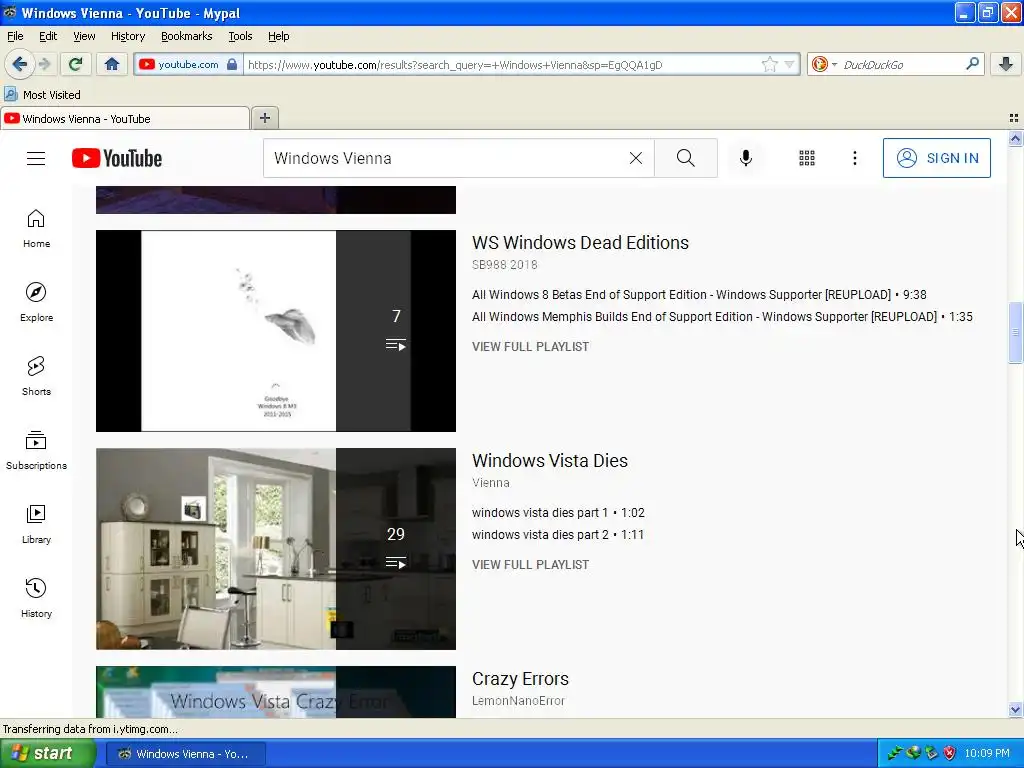The width and height of the screenshot is (1024, 768).
Task: Click the DuckDuckGo search magnifier icon
Action: coord(972,63)
